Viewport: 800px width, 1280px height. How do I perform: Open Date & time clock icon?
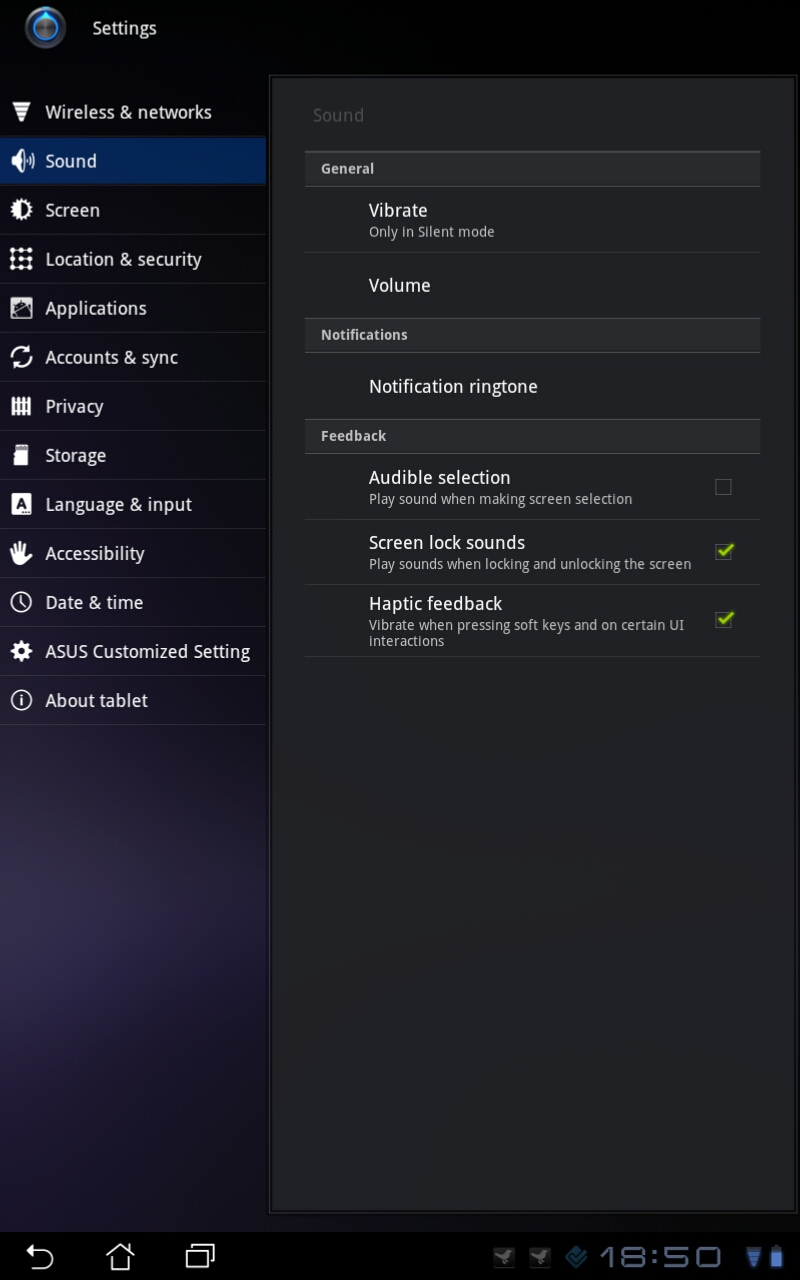click(21, 602)
